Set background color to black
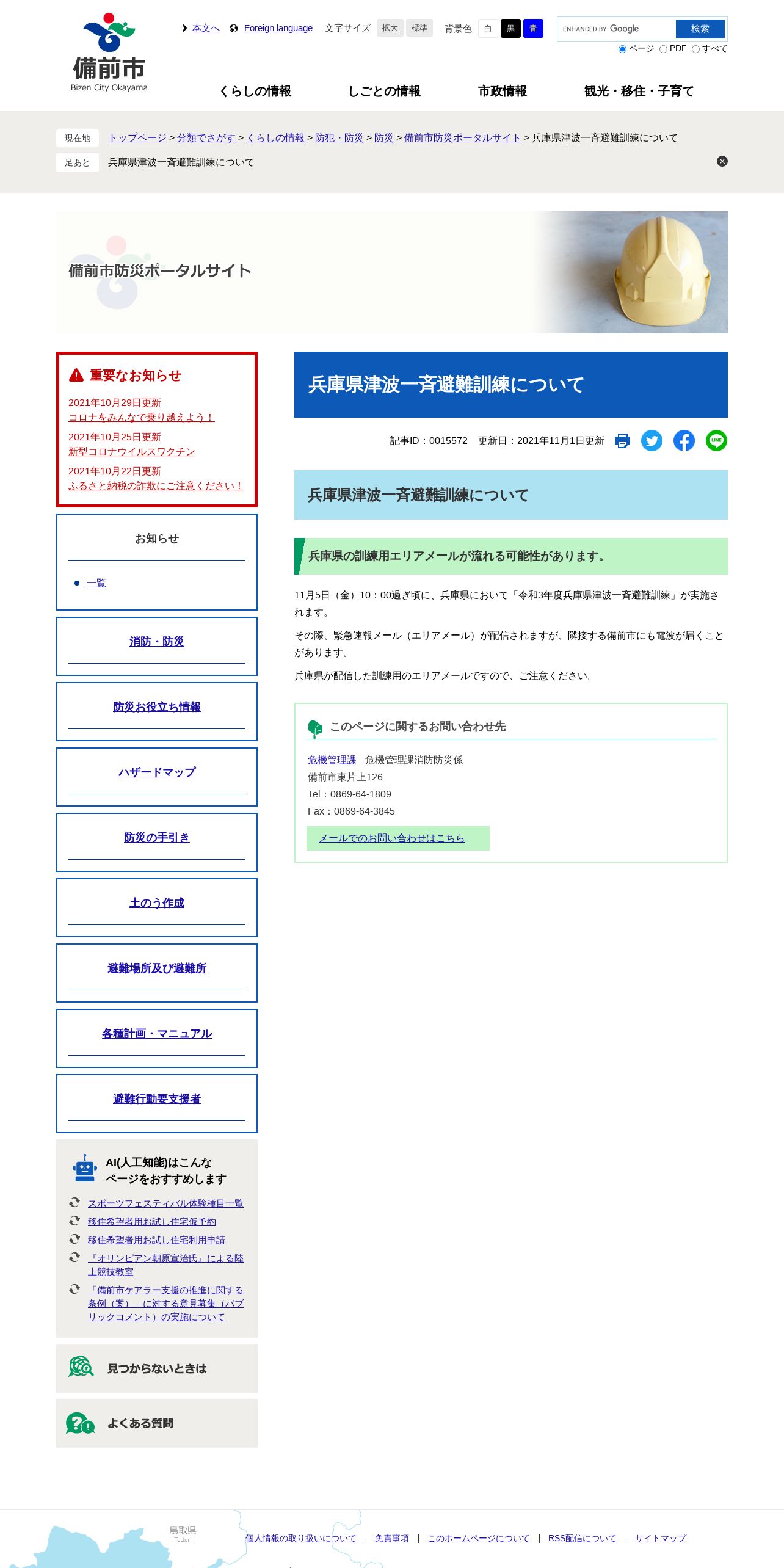The width and height of the screenshot is (784, 1568). click(x=510, y=29)
